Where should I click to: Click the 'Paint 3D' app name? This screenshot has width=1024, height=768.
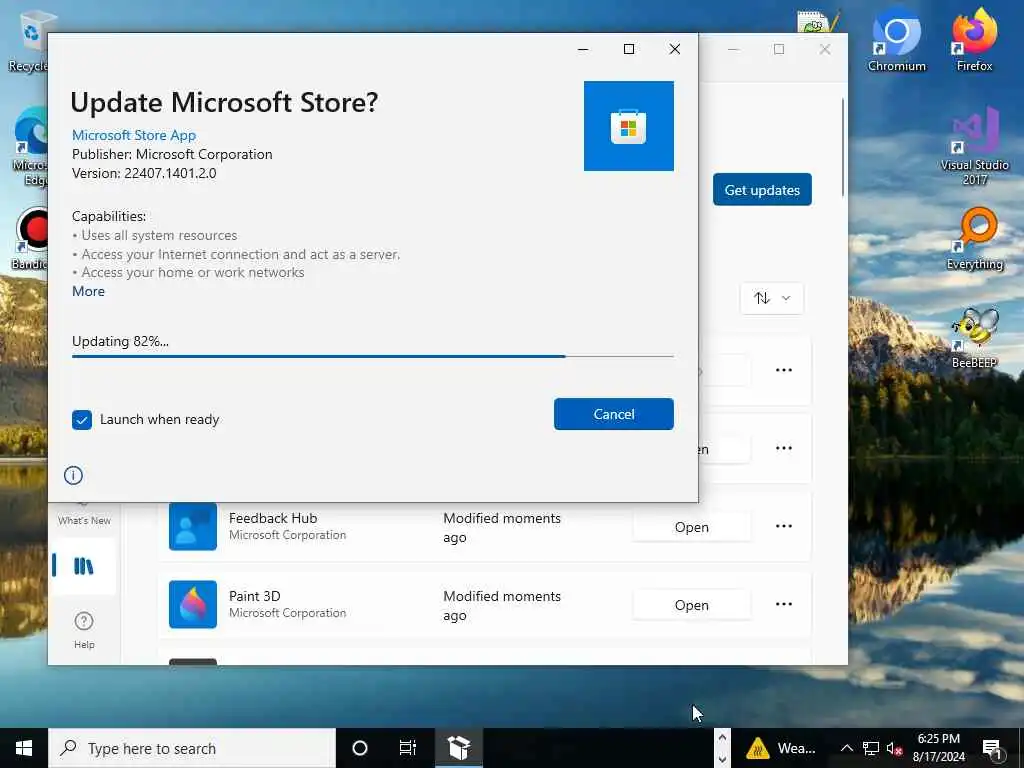pos(255,596)
